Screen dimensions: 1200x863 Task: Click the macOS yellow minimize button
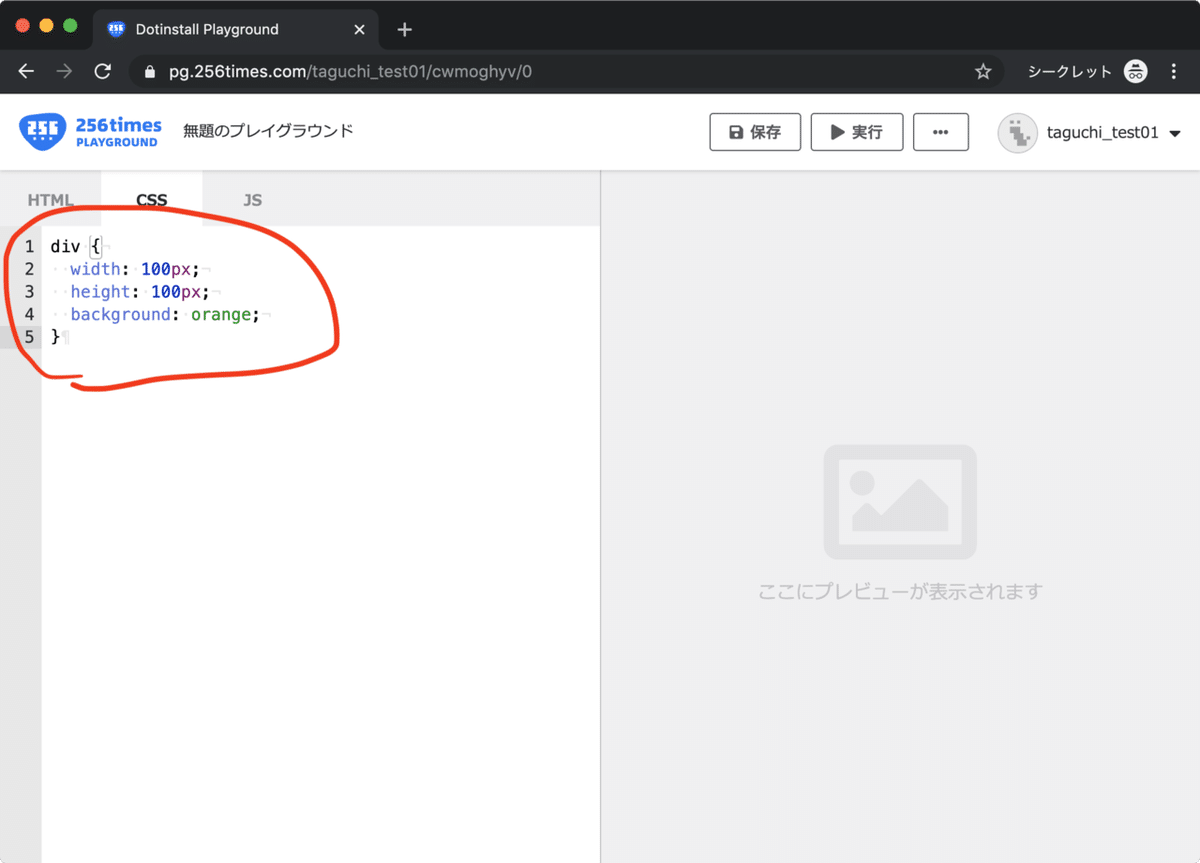(46, 25)
